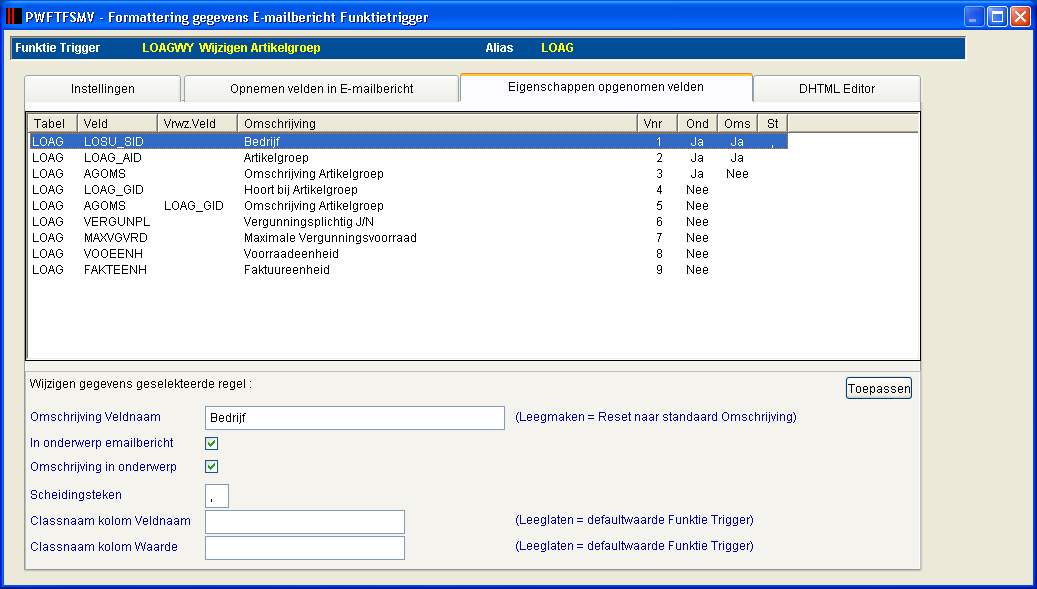Open the DHTML Editor tab
This screenshot has height=589, width=1037.
click(837, 89)
